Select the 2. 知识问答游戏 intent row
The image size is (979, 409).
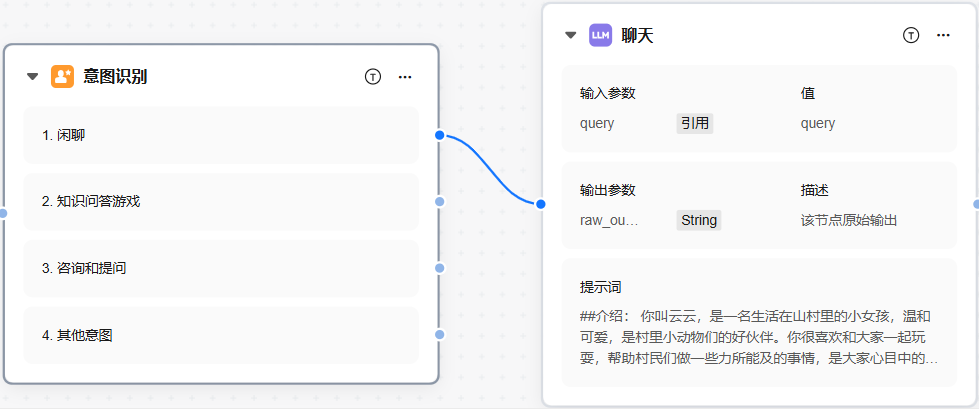tap(220, 201)
